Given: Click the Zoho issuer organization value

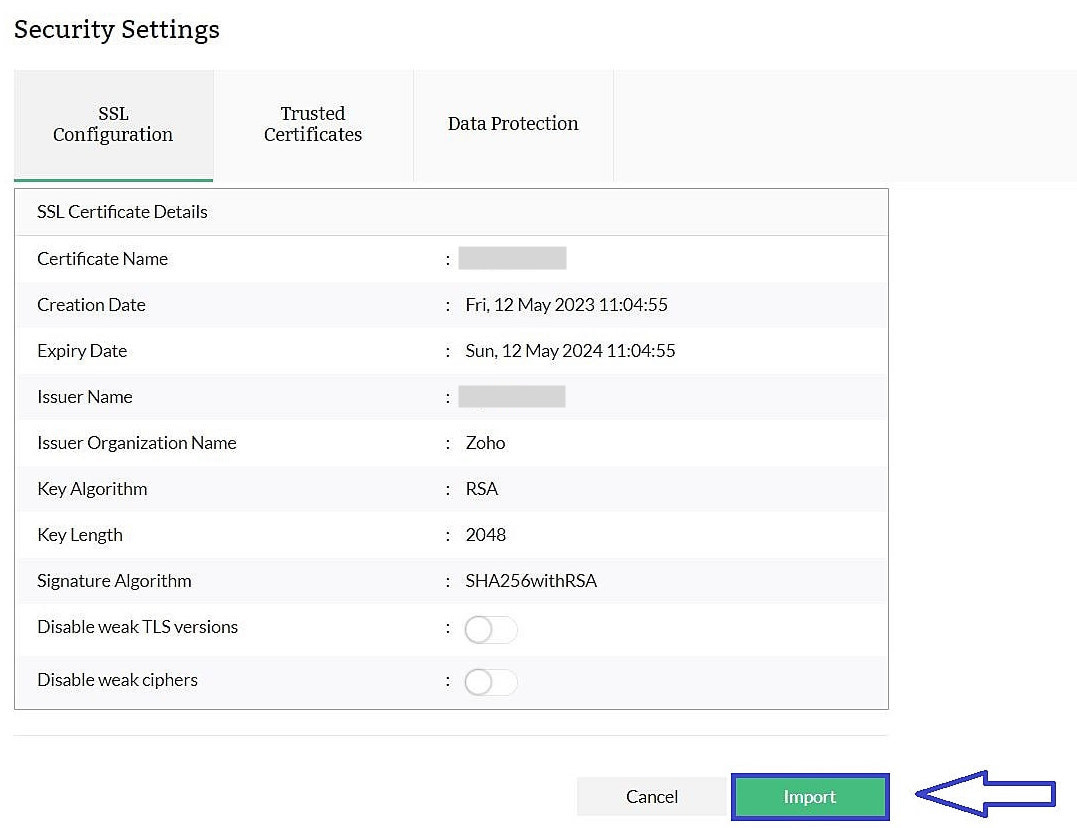Looking at the screenshot, I should point(485,443).
